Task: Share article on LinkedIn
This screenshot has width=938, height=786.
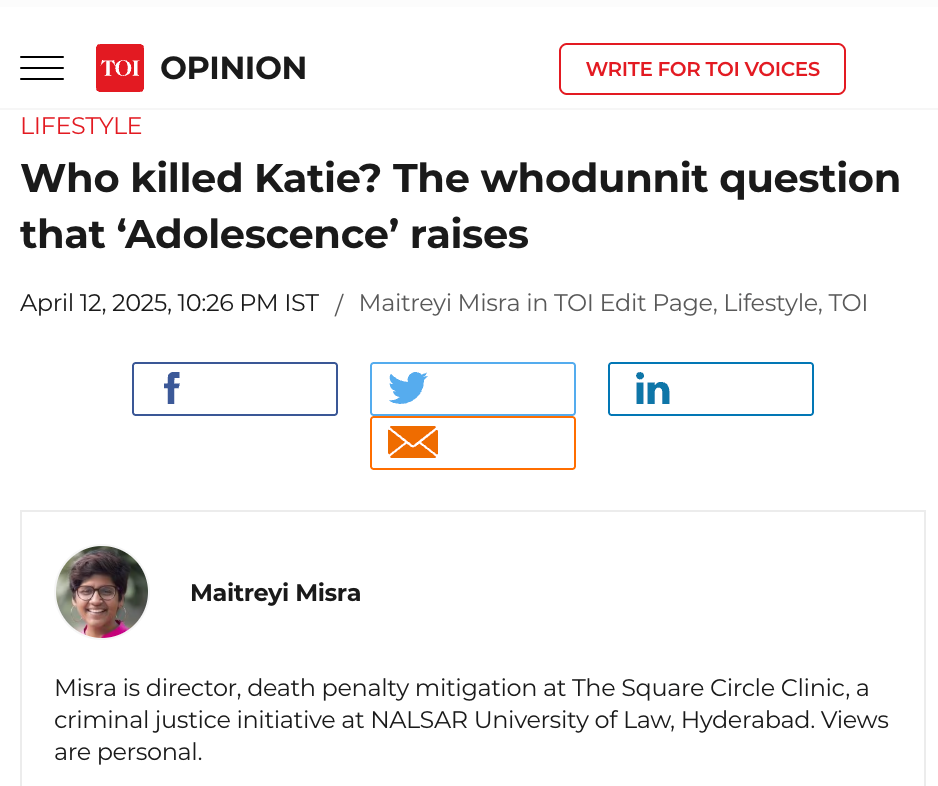Action: (x=710, y=389)
